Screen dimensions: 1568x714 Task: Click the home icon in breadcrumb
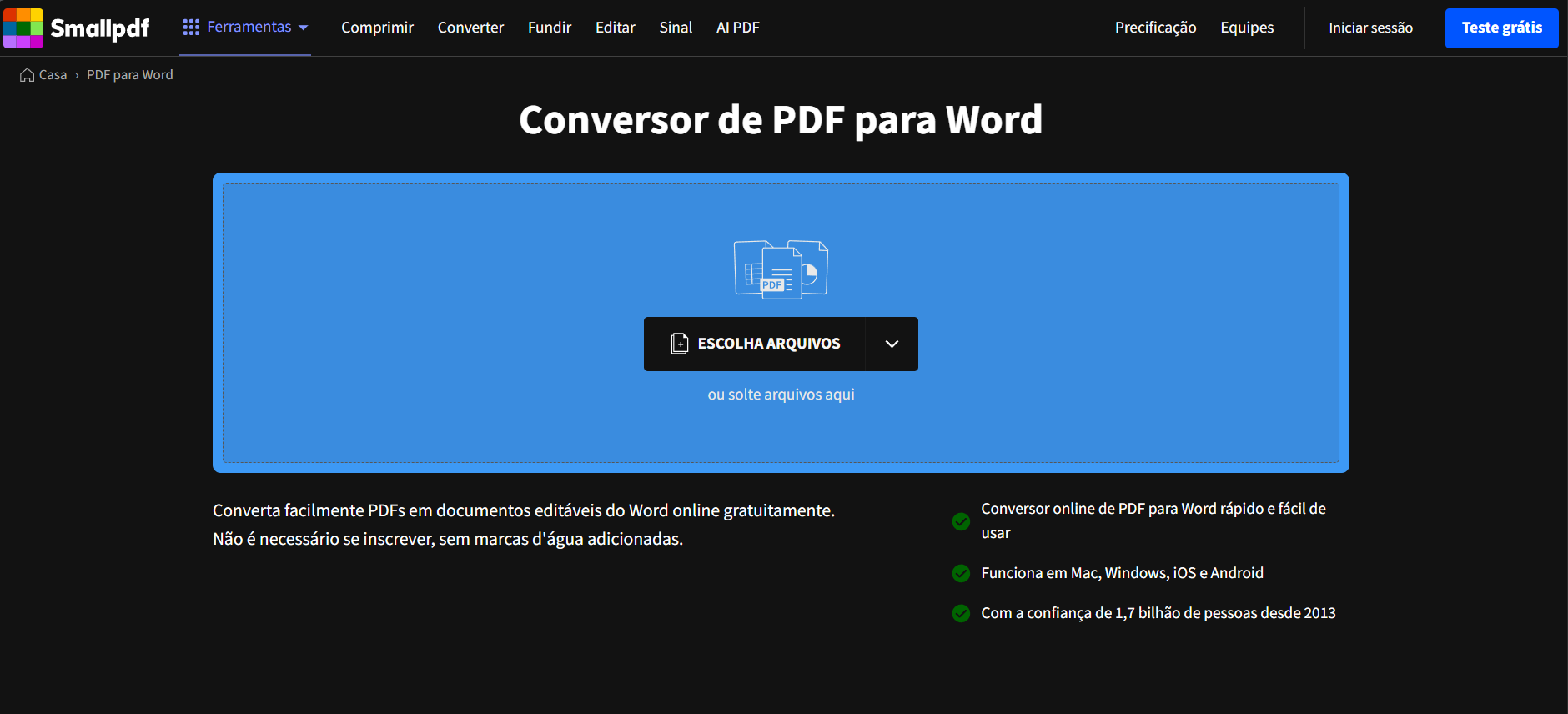27,75
